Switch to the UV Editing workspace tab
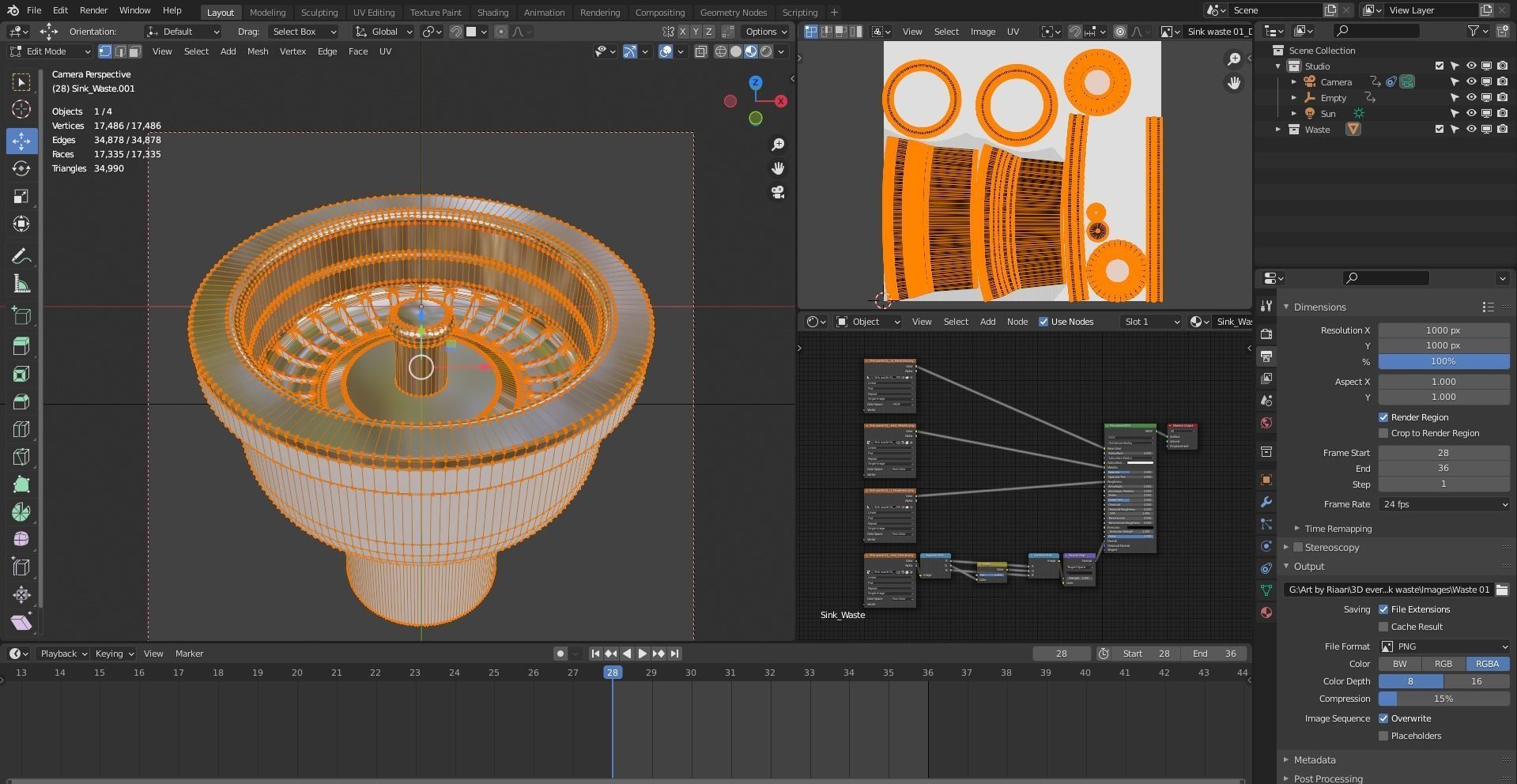The width and height of the screenshot is (1517, 784). coord(373,12)
